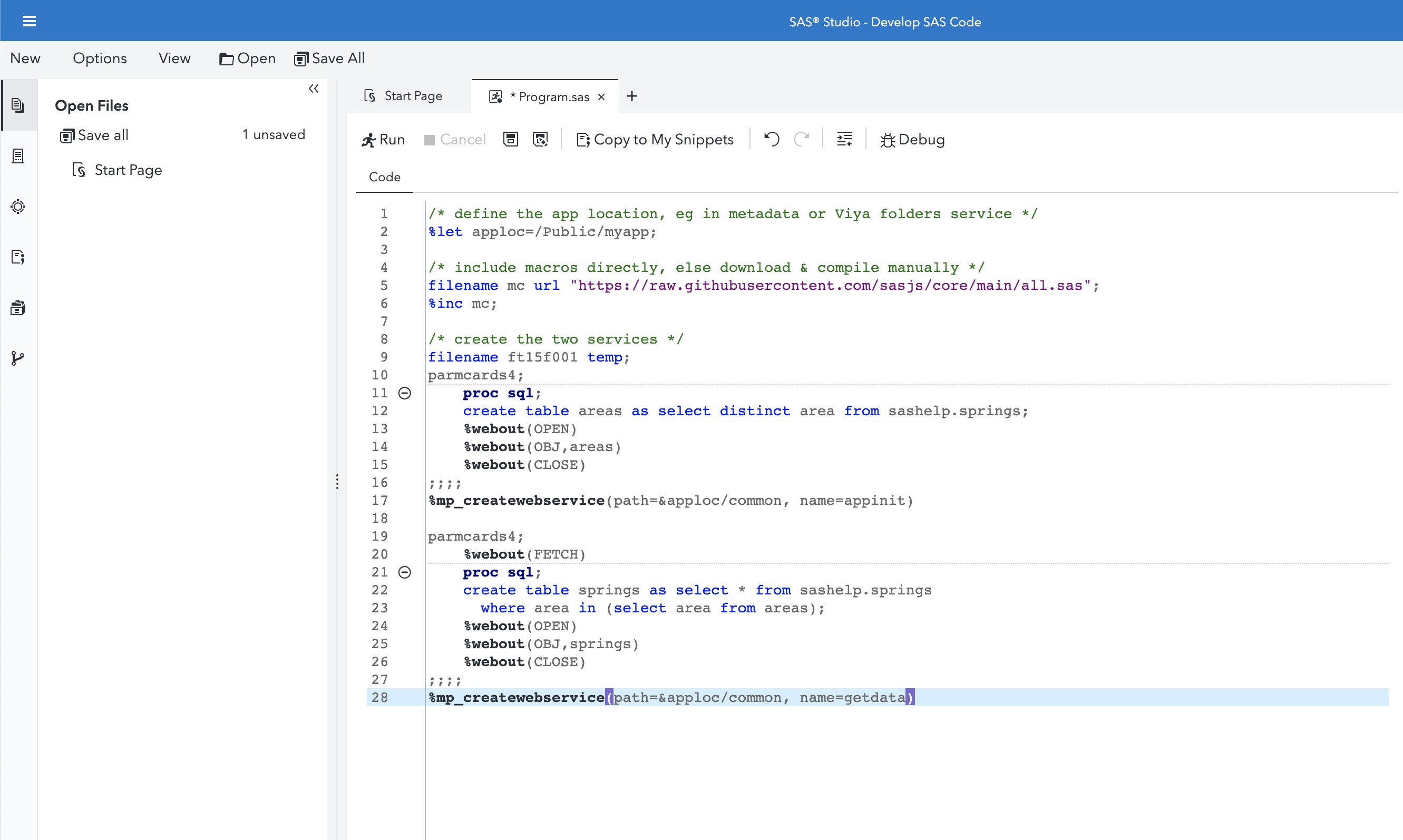The height and width of the screenshot is (840, 1403).
Task: Copy code to My Snippets
Action: coord(655,140)
